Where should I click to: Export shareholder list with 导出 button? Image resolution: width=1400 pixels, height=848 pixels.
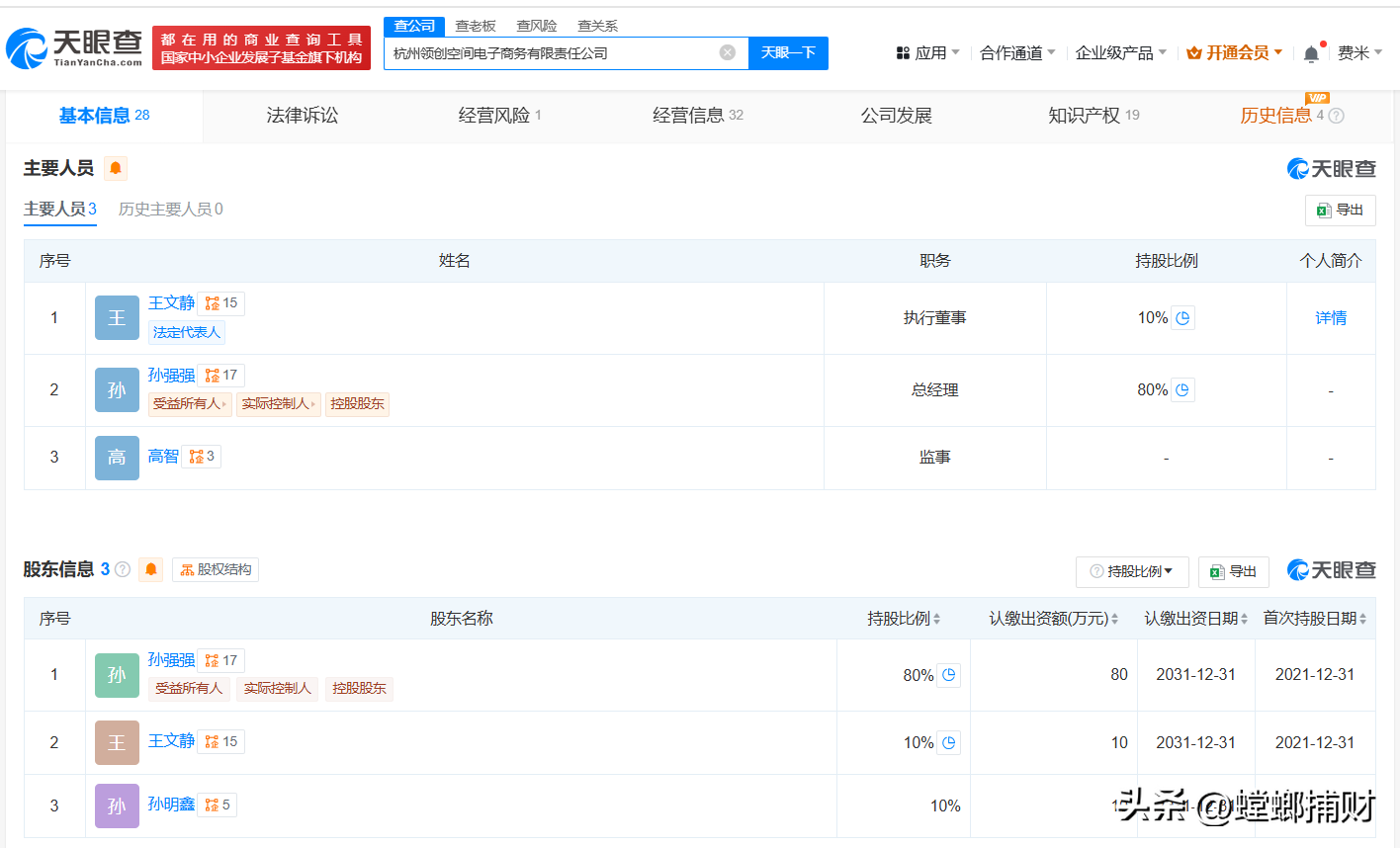point(1233,571)
